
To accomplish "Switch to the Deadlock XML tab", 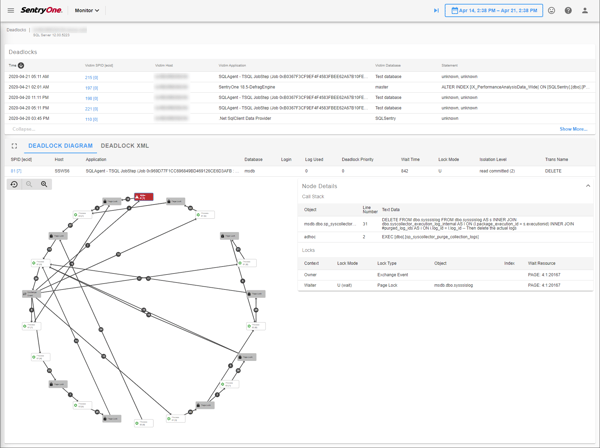I will (125, 146).
